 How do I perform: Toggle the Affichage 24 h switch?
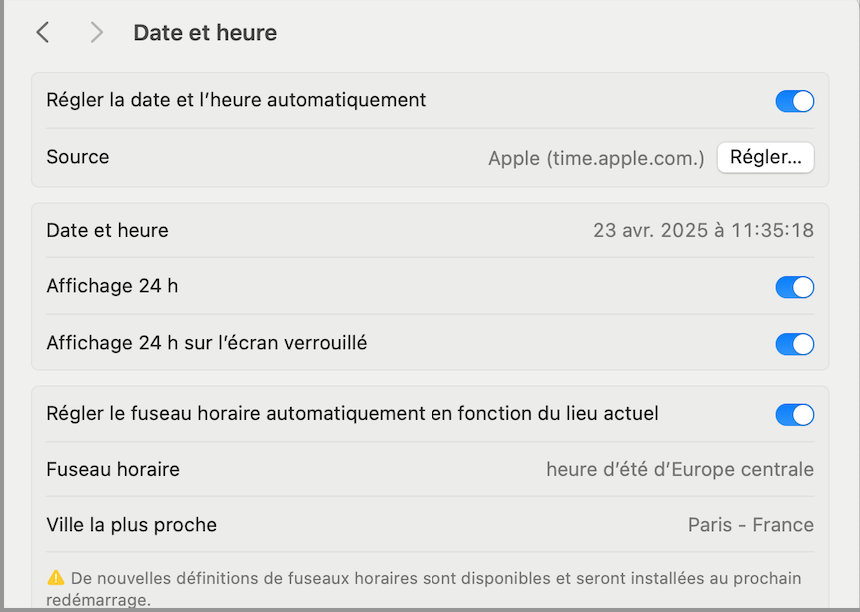(794, 288)
